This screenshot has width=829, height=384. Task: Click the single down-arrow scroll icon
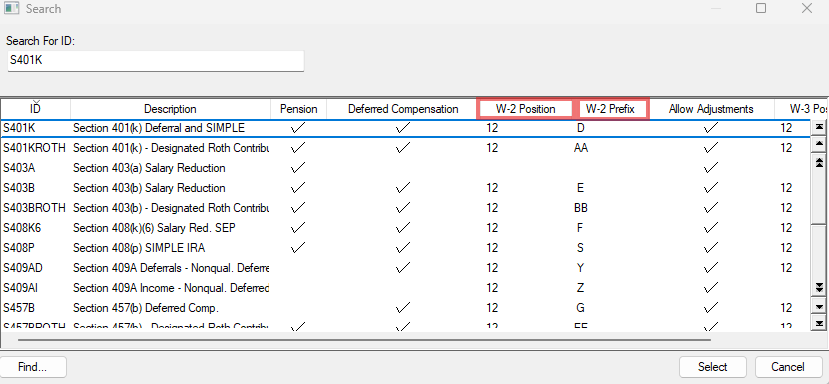(819, 306)
